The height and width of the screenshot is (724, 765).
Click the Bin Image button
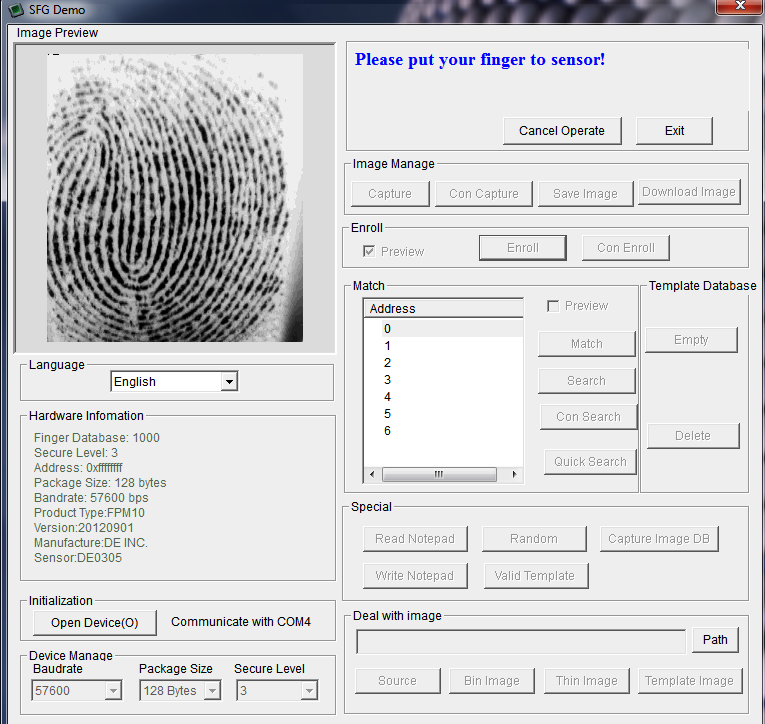492,681
